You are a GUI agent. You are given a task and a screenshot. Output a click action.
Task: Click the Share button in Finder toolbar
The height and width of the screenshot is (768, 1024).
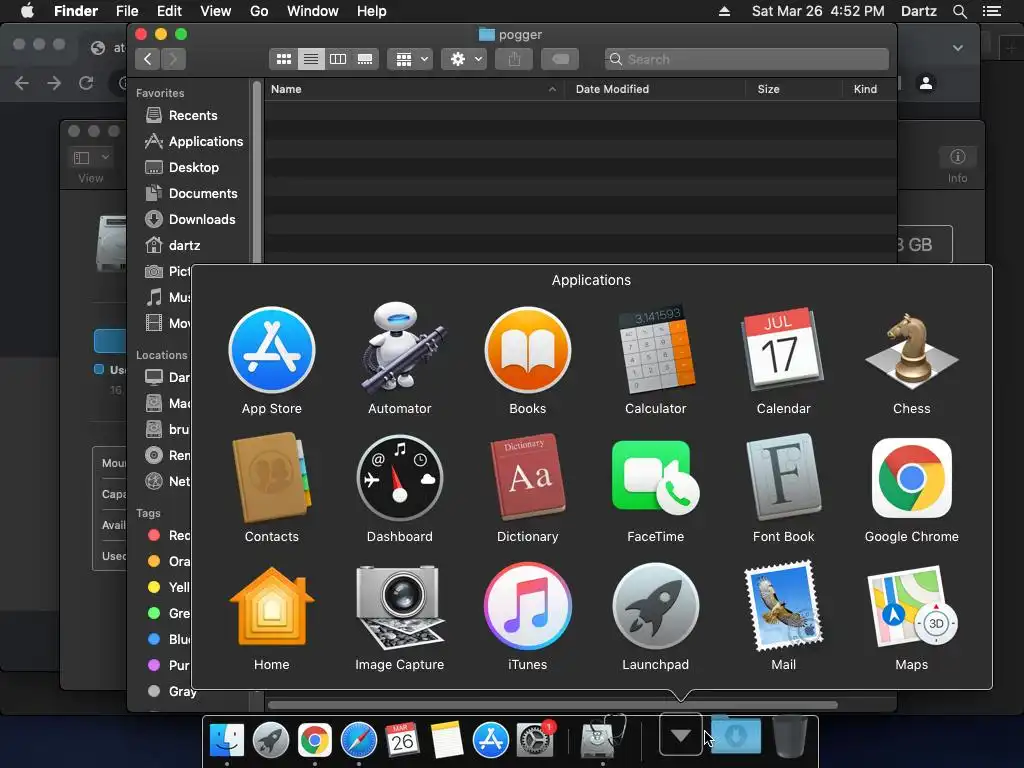514,59
